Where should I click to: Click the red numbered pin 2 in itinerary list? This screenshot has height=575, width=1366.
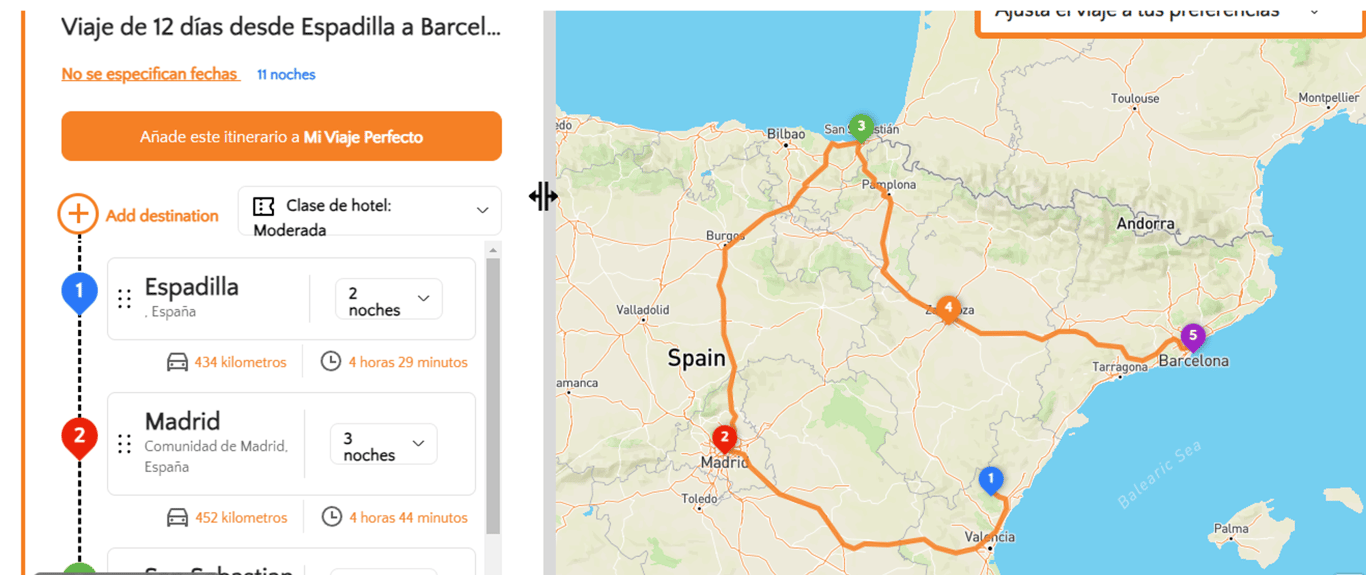coord(79,438)
